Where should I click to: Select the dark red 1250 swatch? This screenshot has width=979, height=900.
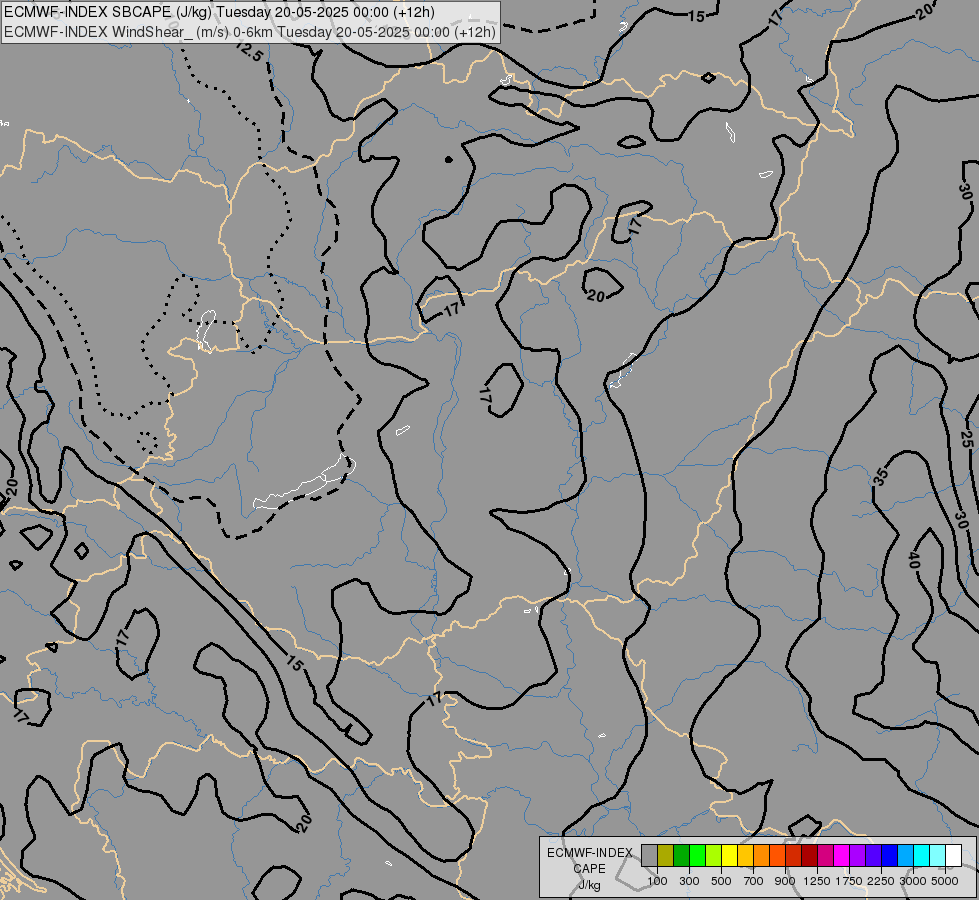click(x=809, y=855)
